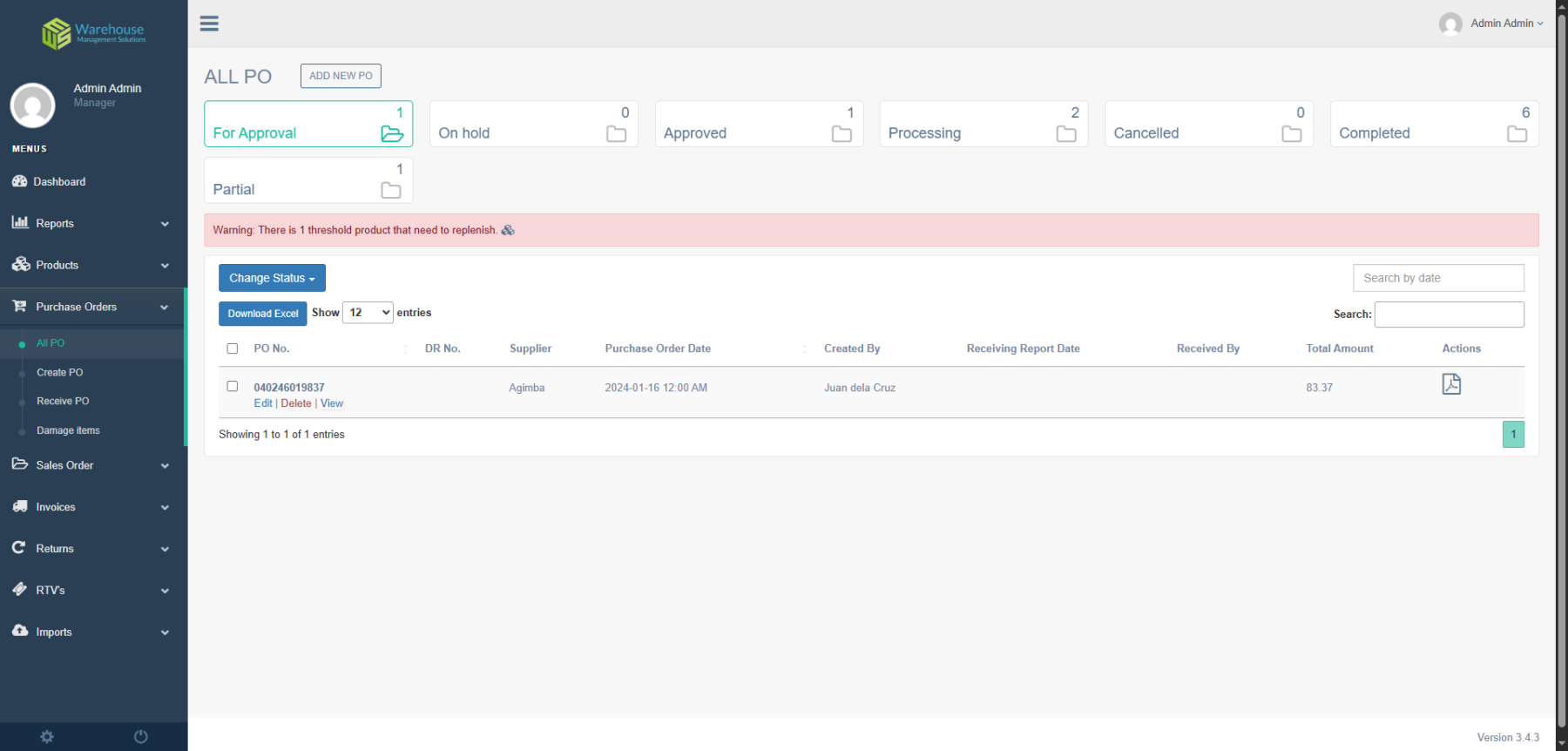Open the PDF icon for PO 040246019837

tap(1451, 384)
